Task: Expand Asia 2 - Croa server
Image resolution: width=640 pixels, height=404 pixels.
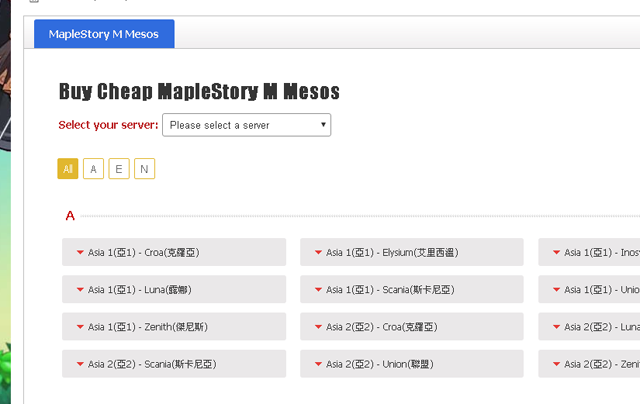Action: click(412, 326)
